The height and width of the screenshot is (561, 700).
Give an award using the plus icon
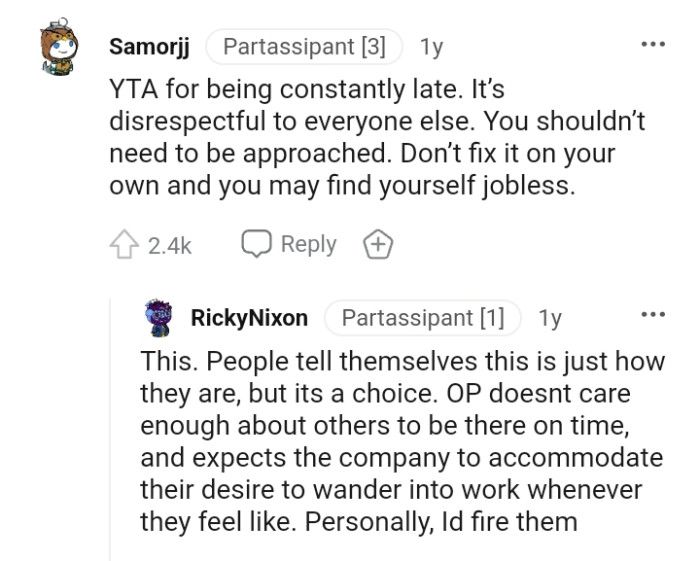point(379,245)
